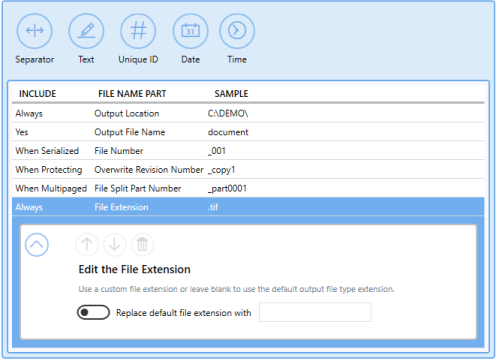
Task: Click the 'Yes' include cell
Action: point(22,132)
